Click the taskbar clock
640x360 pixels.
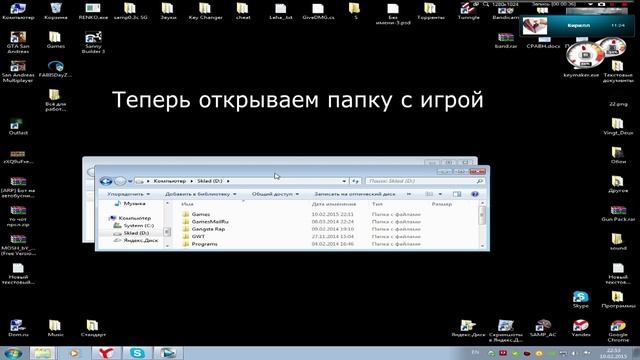(x=613, y=353)
